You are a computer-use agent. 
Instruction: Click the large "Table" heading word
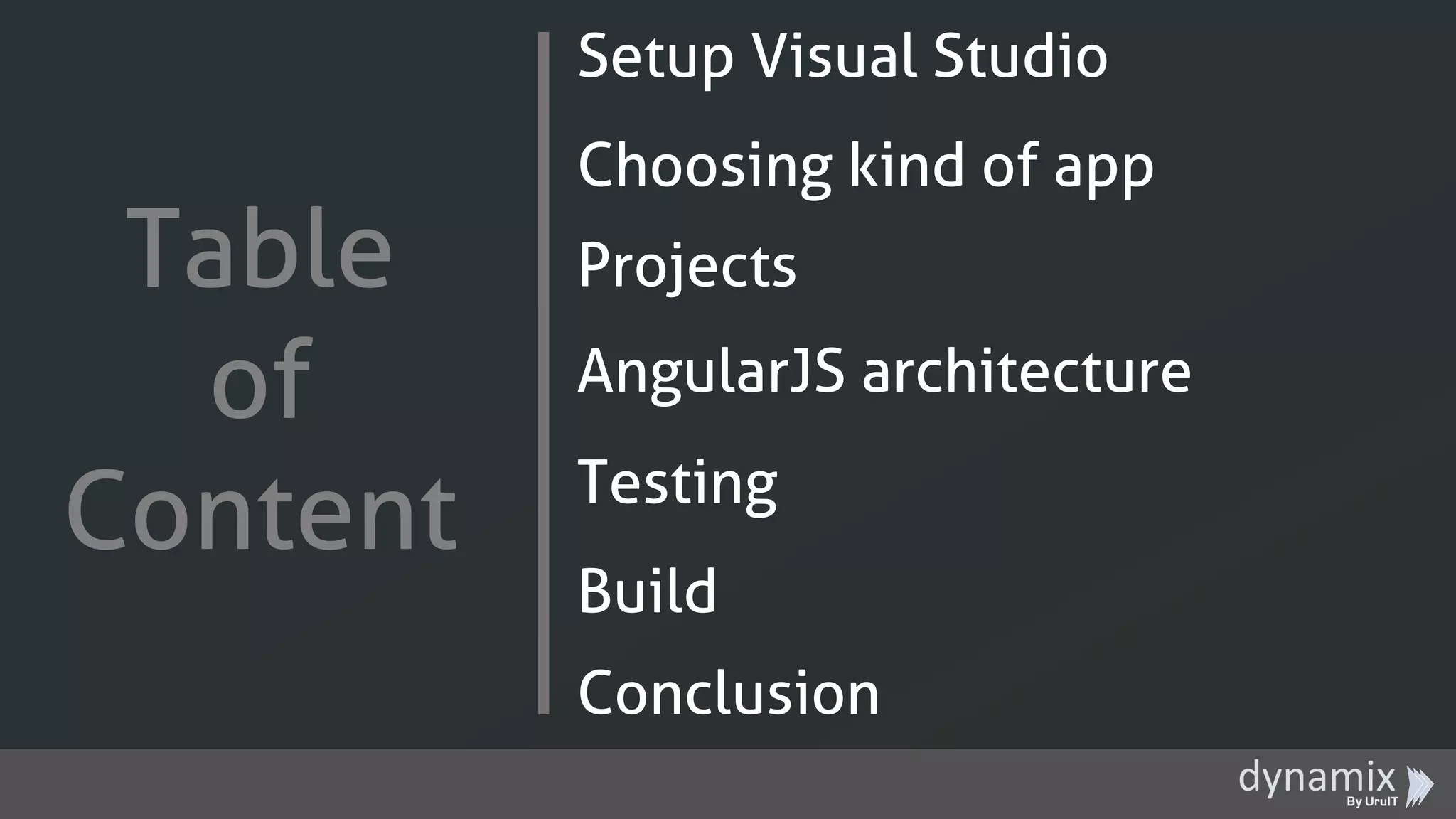(x=259, y=248)
